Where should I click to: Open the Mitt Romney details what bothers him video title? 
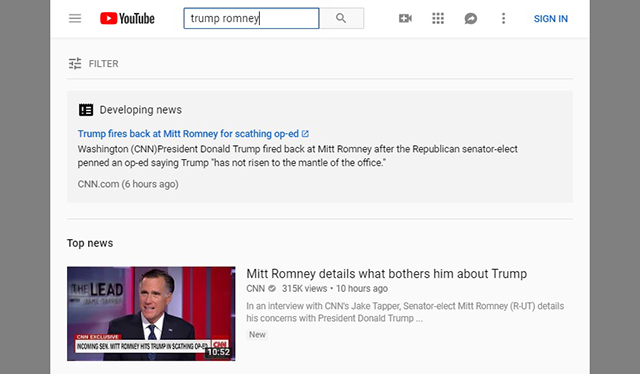(x=387, y=274)
